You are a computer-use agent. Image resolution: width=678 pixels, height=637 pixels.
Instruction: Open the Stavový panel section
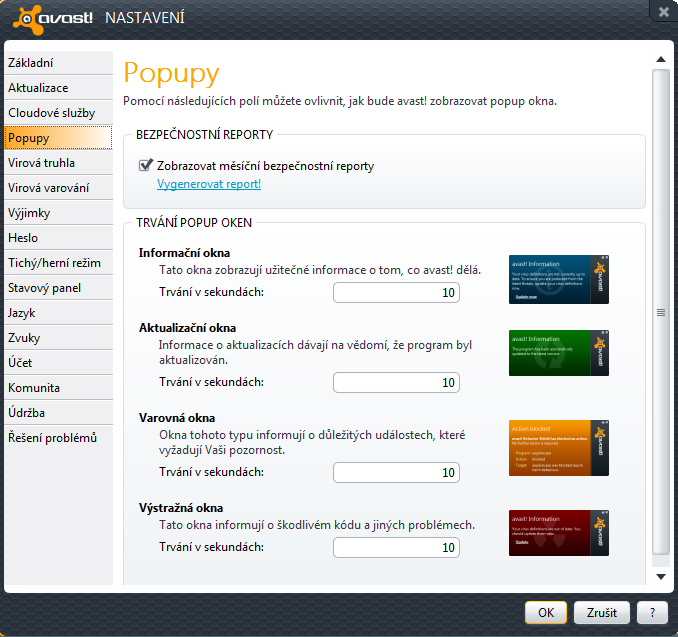tap(58, 288)
